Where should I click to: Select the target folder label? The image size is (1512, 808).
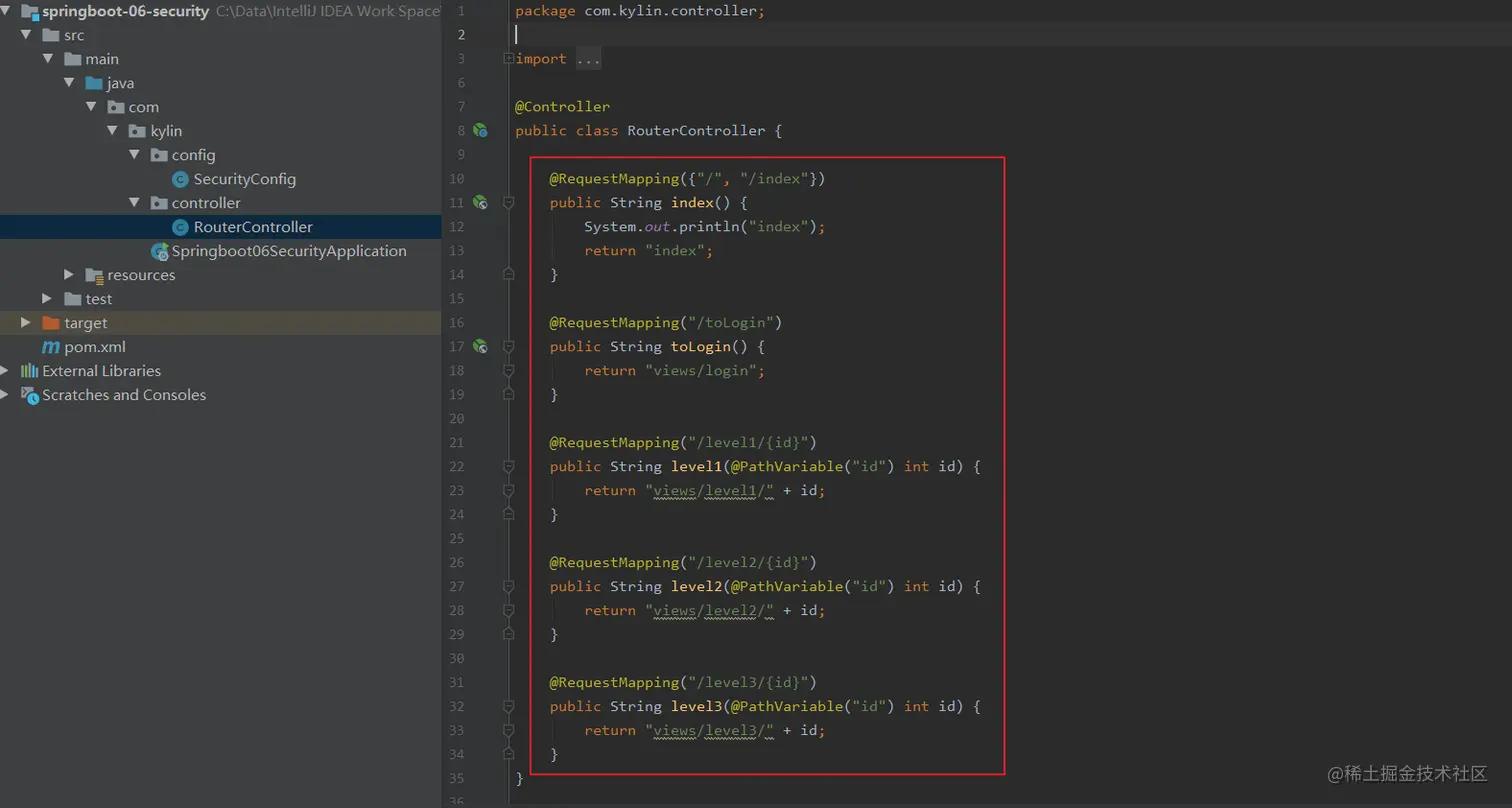[x=86, y=323]
